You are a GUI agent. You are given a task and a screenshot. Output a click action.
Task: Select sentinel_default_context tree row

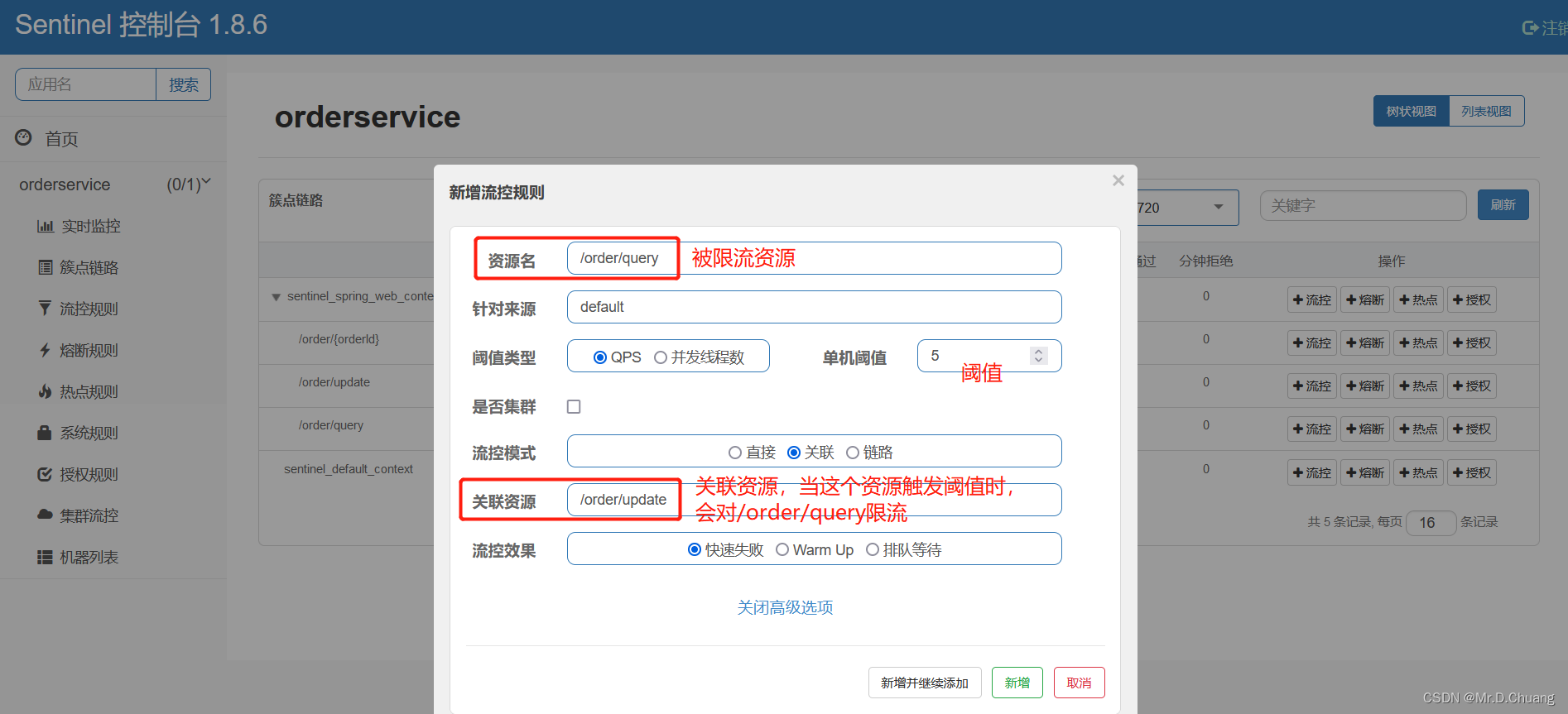(x=349, y=469)
